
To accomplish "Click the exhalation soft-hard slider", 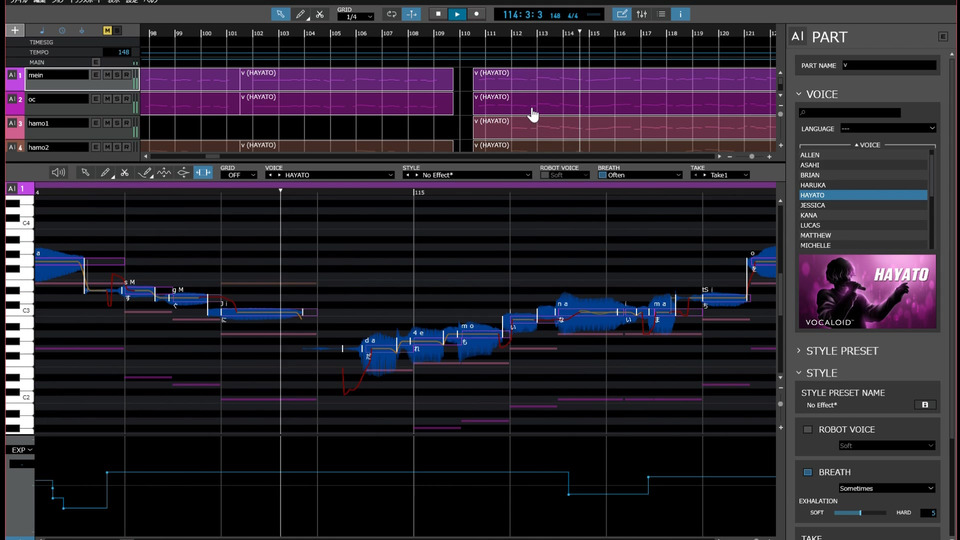I will point(860,513).
